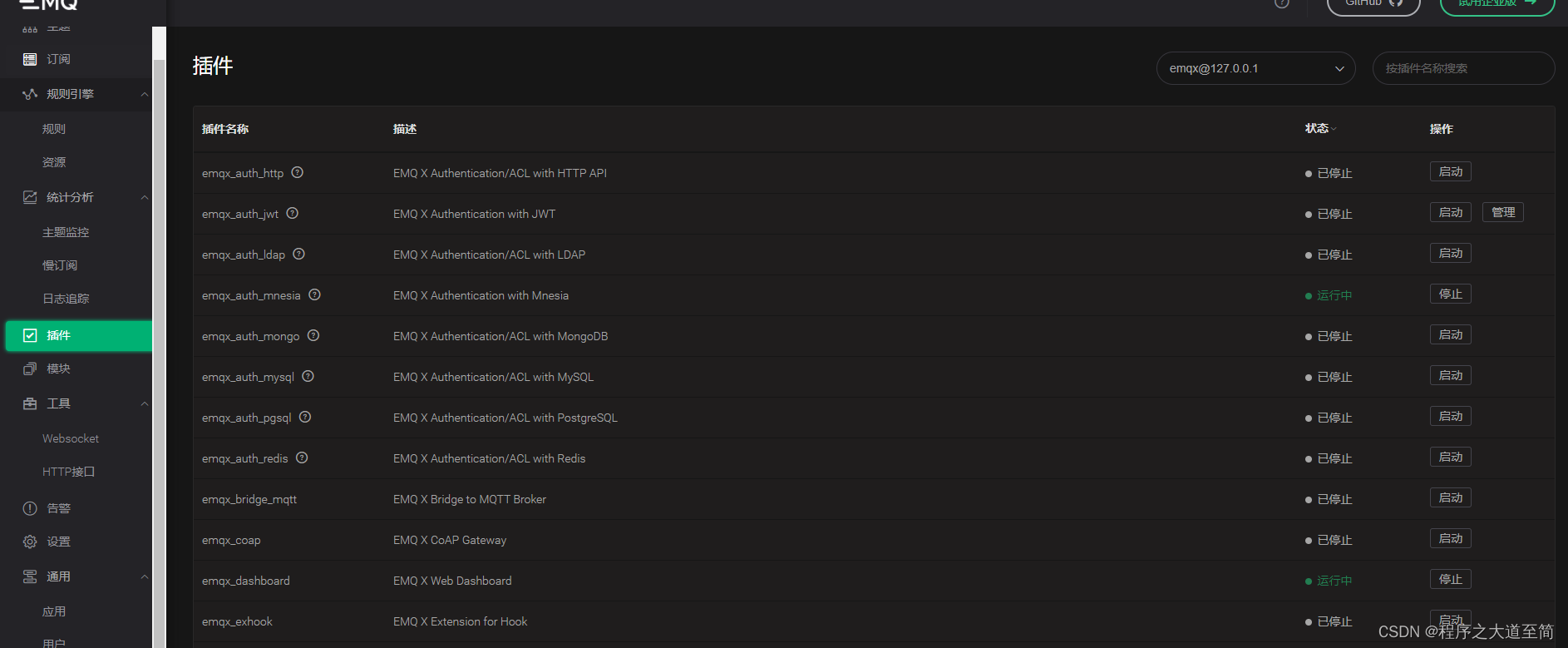The image size is (1568, 648).
Task: Open 主题监控 menu item
Action: pos(66,232)
